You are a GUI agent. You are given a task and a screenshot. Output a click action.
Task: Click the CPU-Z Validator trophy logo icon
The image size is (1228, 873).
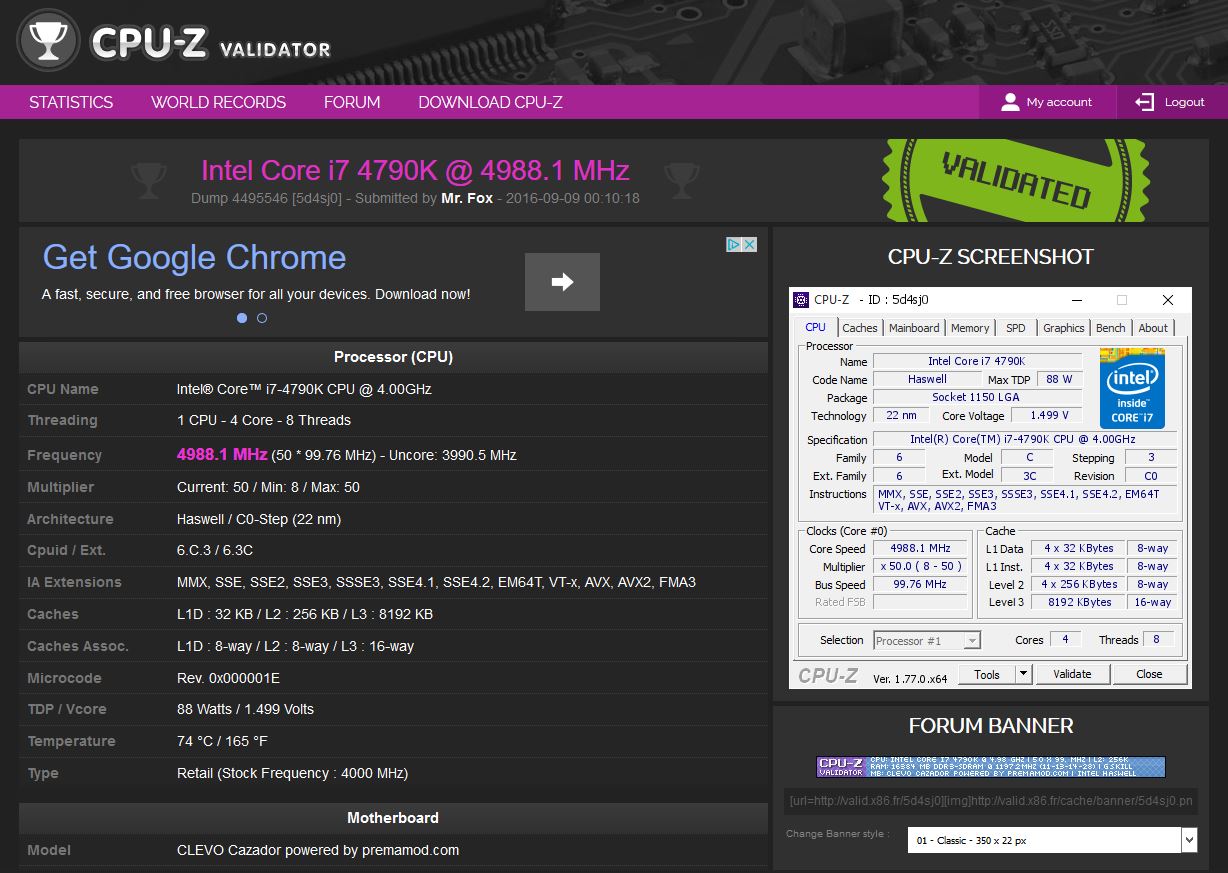pos(48,41)
